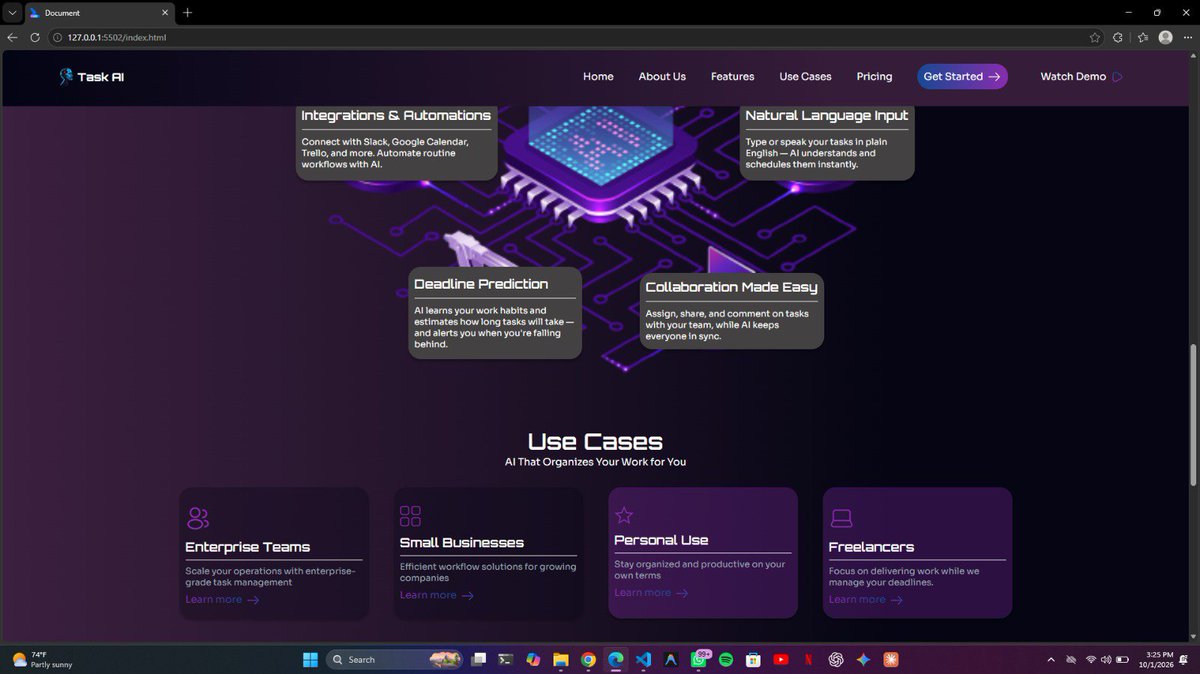Image resolution: width=1200 pixels, height=674 pixels.
Task: Click the play icon beside Watch Demo
Action: click(x=1117, y=77)
